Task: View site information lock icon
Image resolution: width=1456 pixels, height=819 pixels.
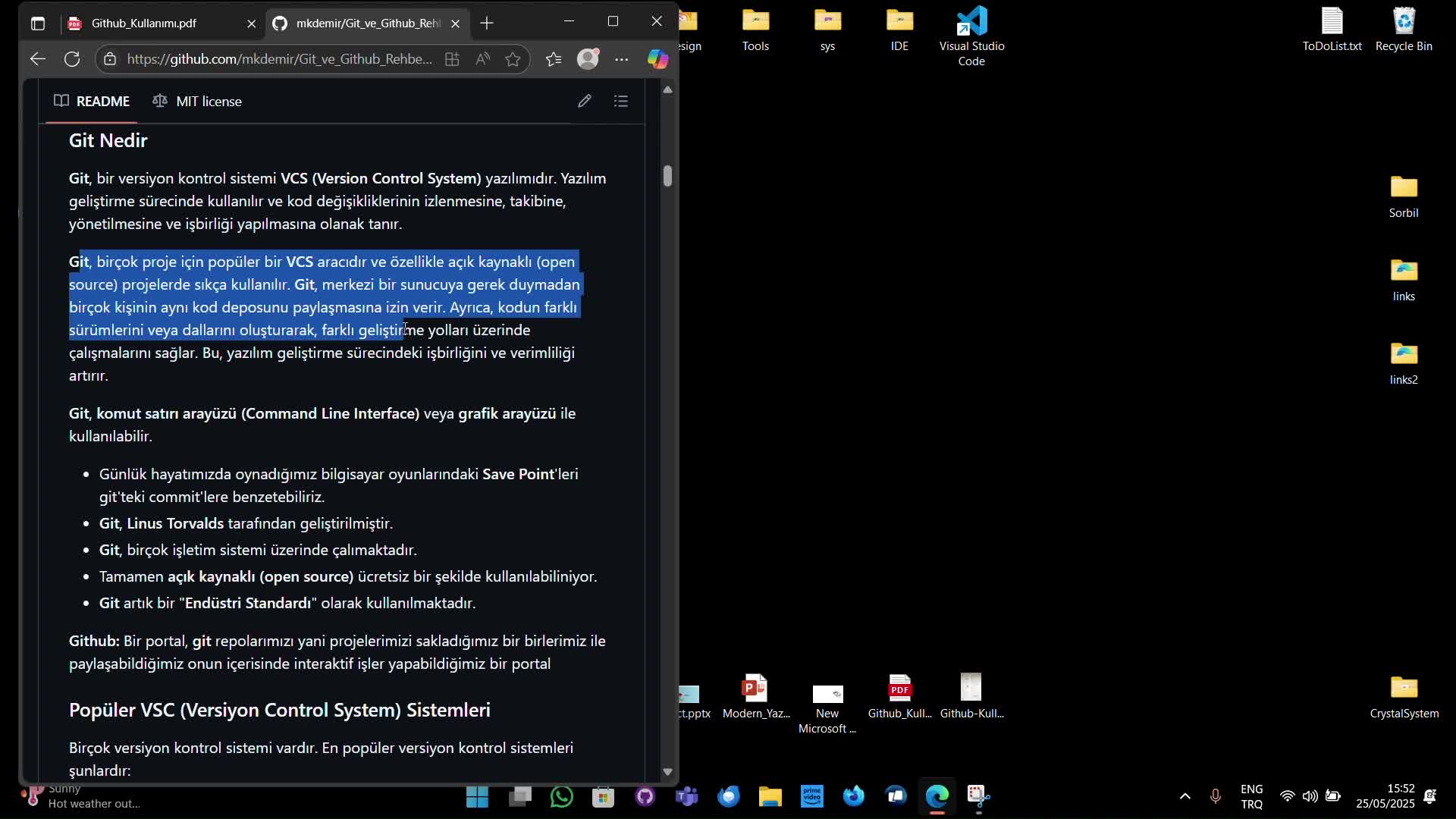Action: (110, 59)
